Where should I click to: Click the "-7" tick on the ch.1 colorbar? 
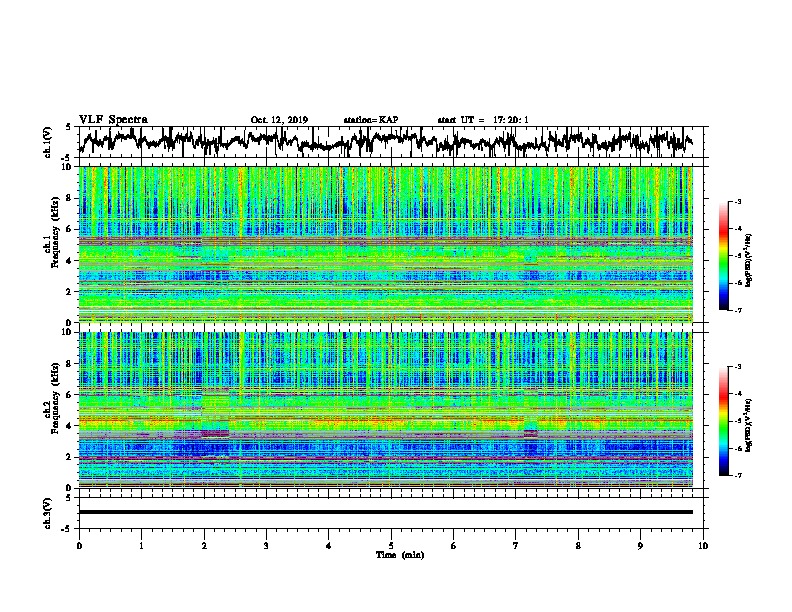[738, 310]
